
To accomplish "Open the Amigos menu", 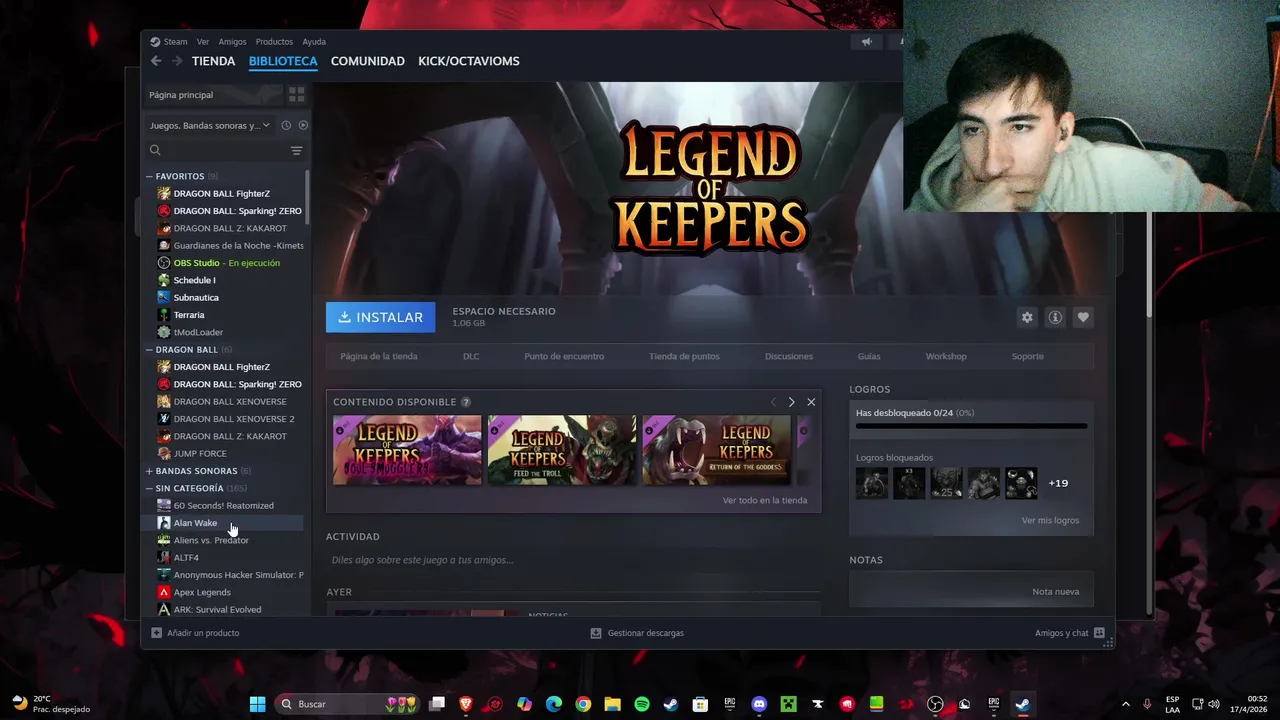I will 232,42.
